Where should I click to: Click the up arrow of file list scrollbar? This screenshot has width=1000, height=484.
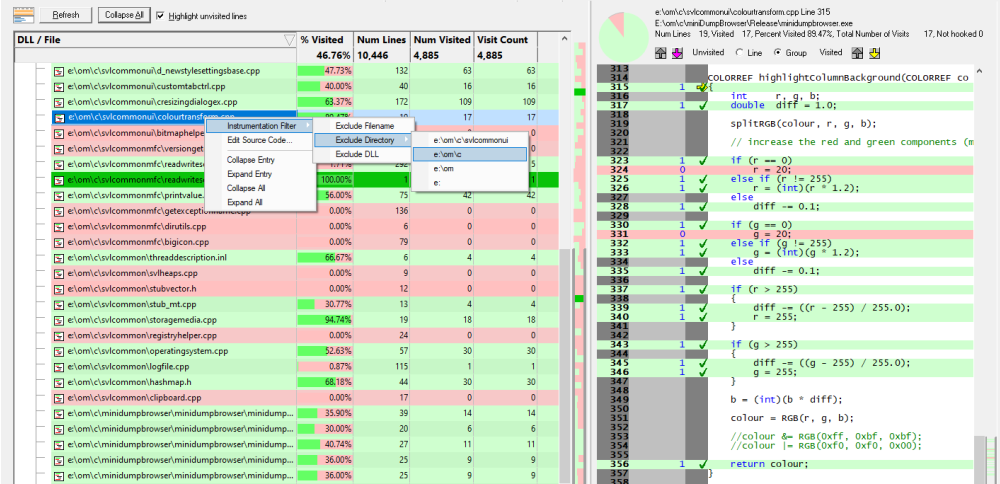pyautogui.click(x=566, y=40)
